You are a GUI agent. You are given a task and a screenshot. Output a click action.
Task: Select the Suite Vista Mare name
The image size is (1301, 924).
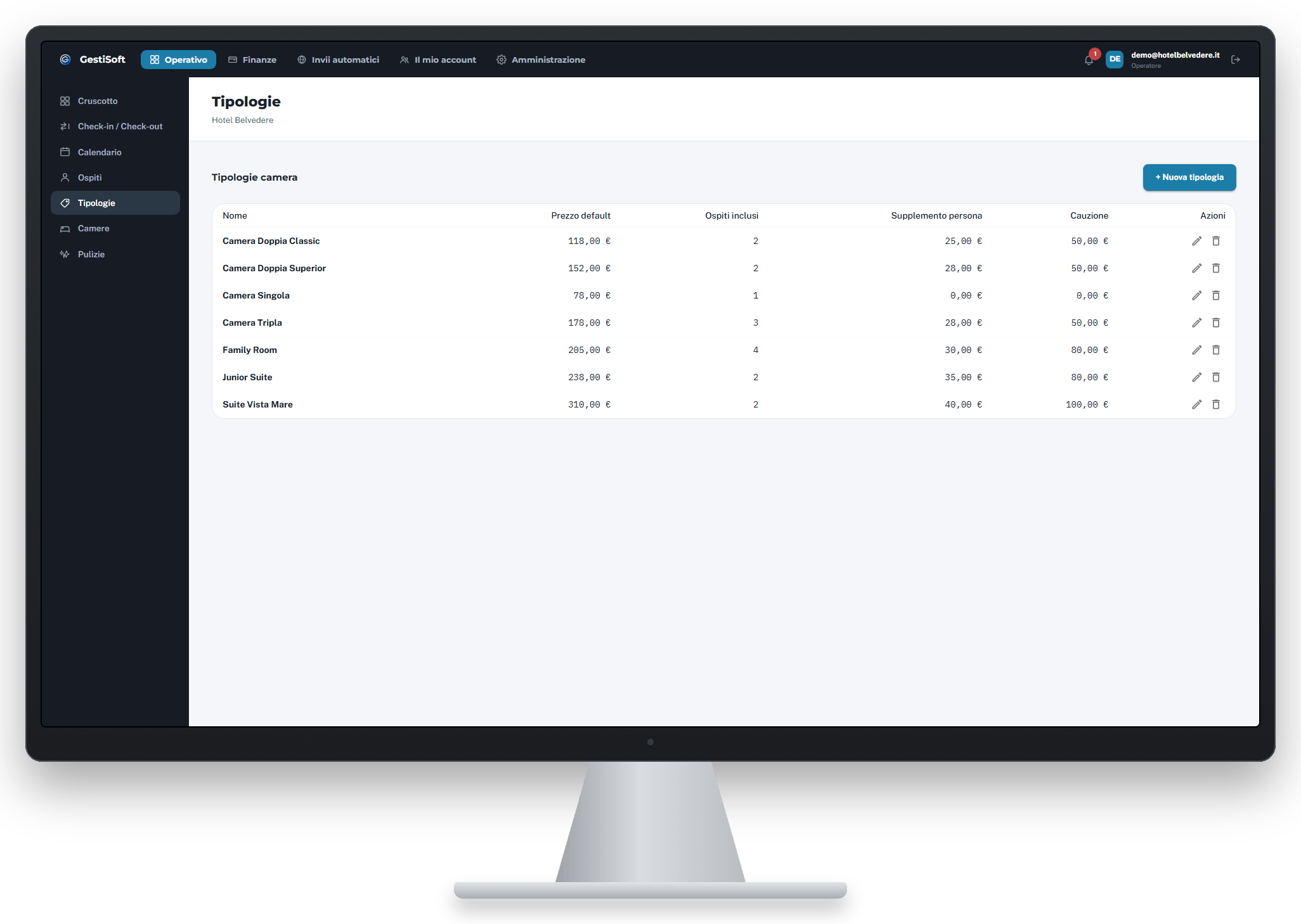point(257,404)
